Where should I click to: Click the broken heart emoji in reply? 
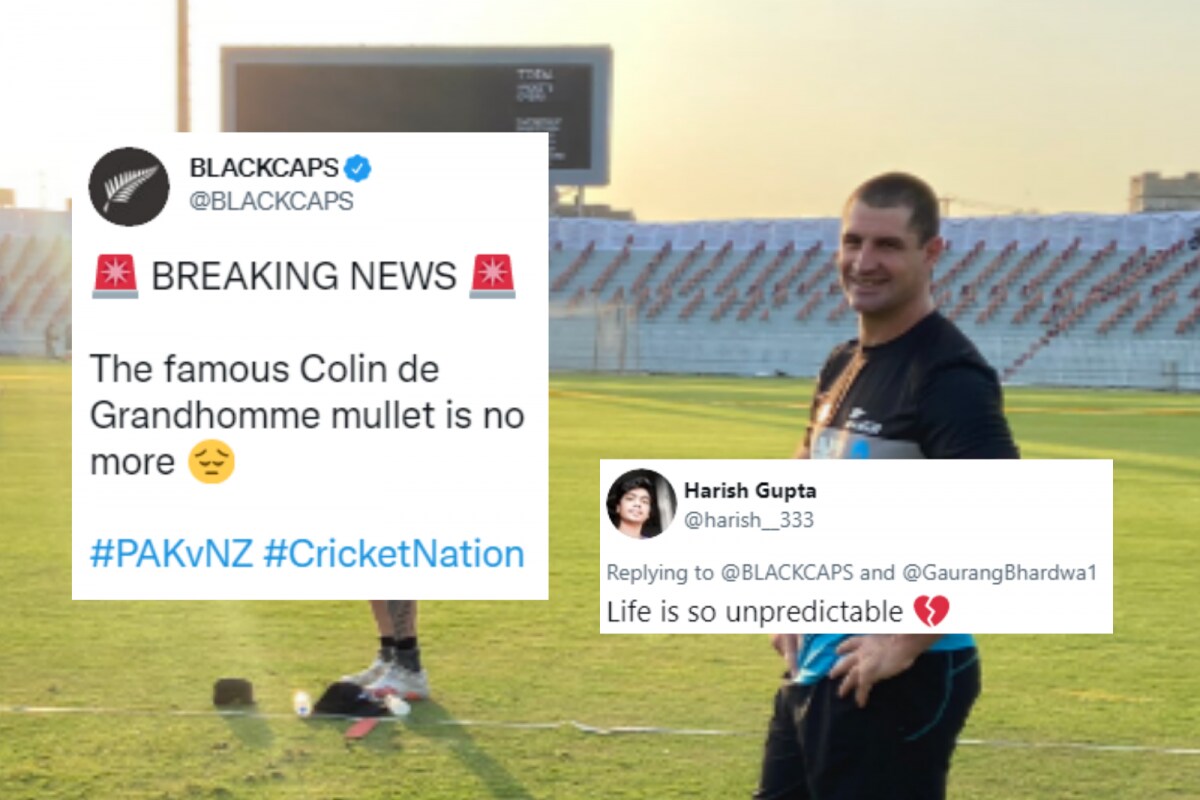tap(931, 611)
